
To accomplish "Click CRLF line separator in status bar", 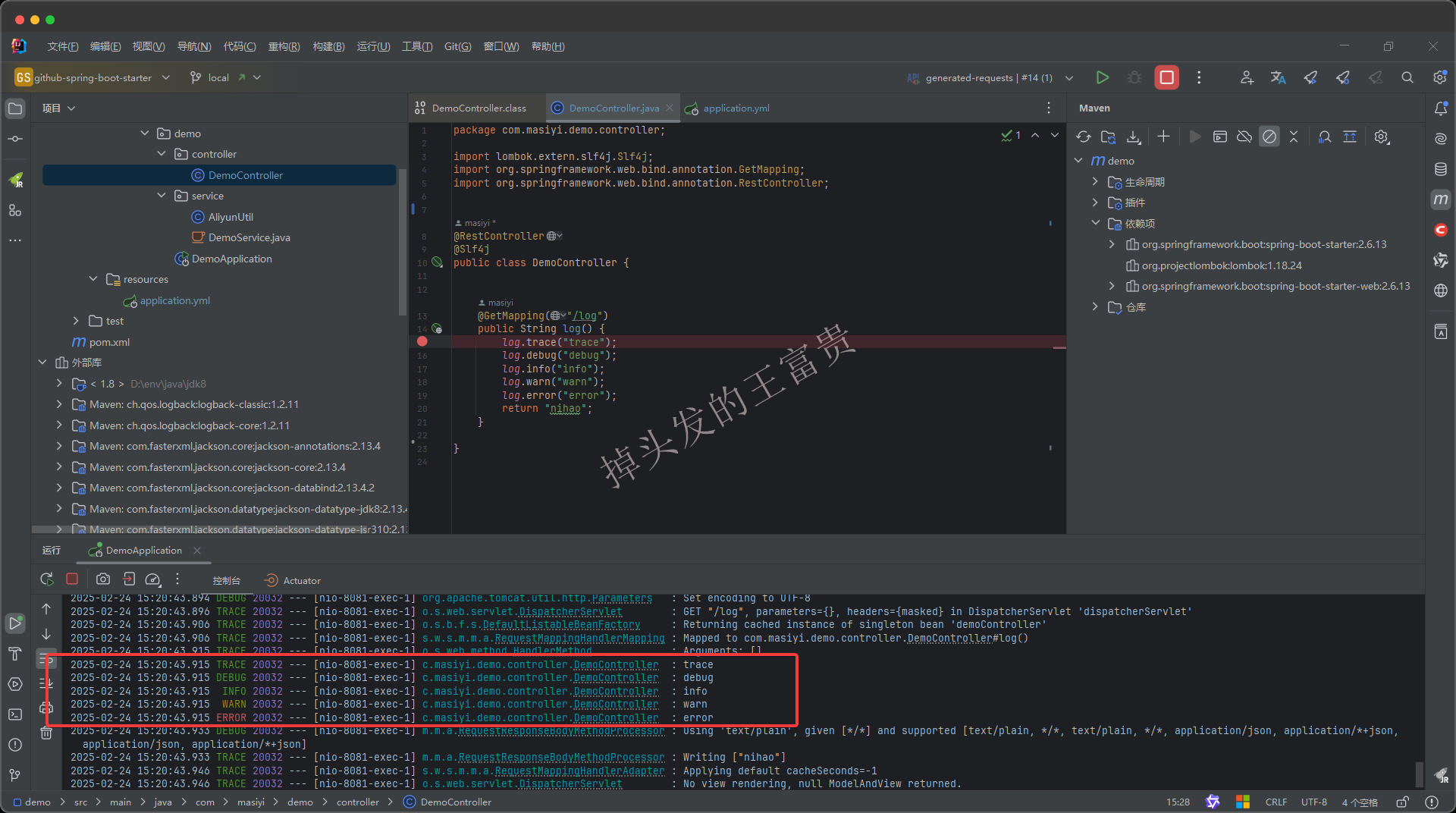I will pos(1276,802).
